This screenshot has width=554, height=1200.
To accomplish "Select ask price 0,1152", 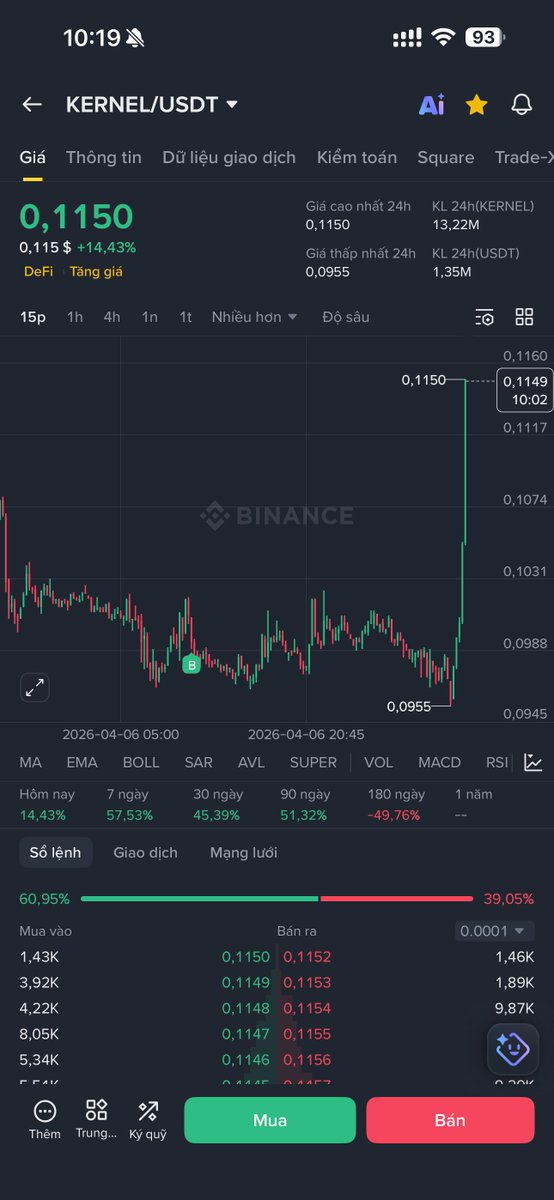I will pyautogui.click(x=307, y=957).
